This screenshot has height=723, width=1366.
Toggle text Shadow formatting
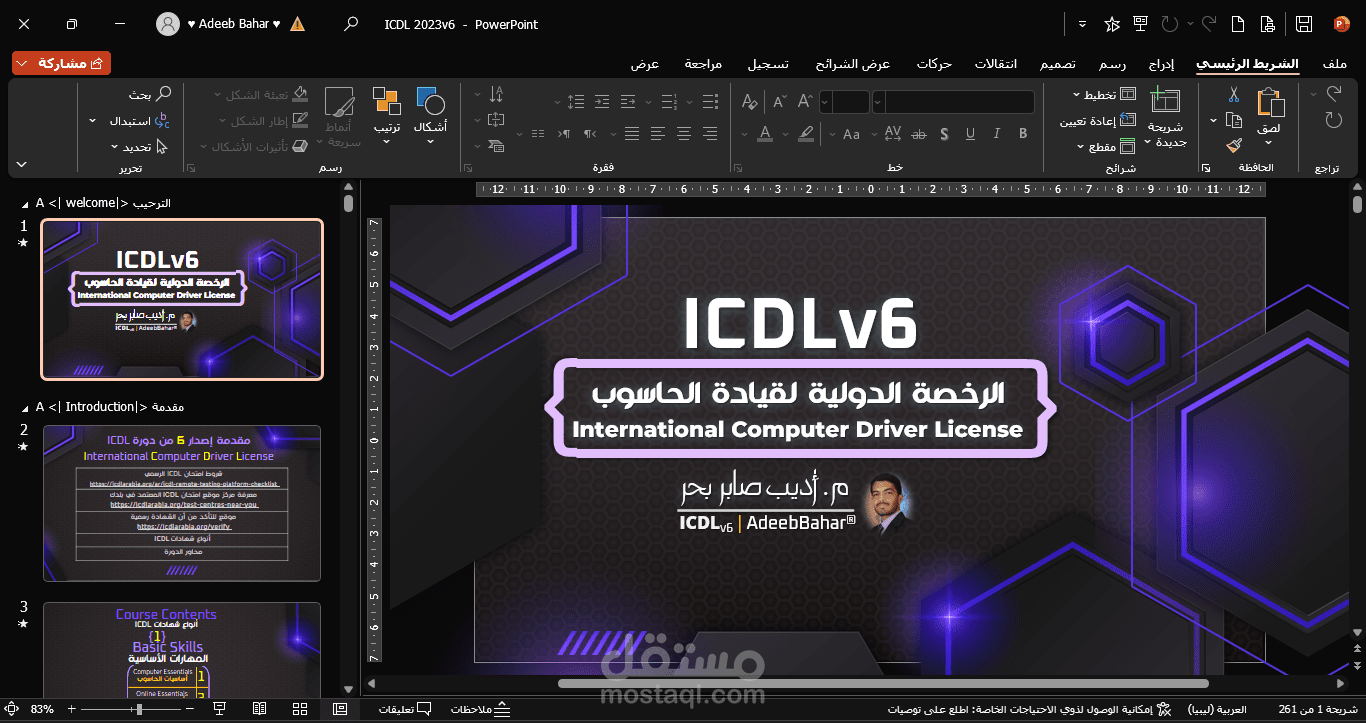[x=945, y=133]
